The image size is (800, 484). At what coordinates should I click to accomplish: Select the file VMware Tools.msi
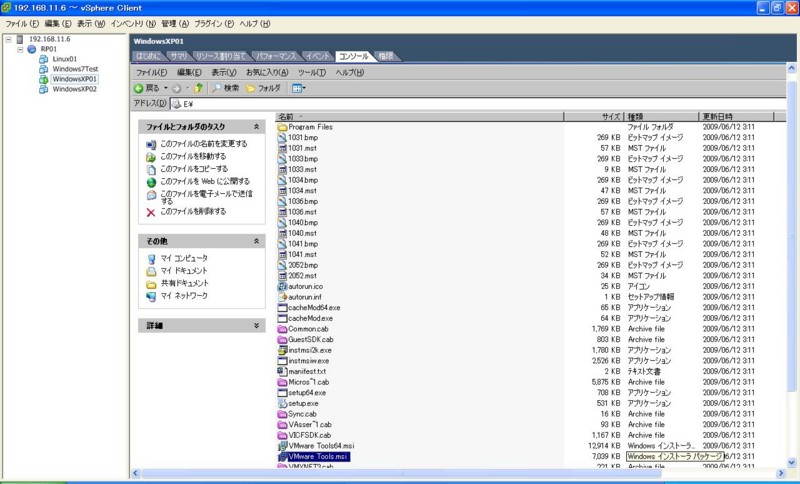point(318,456)
